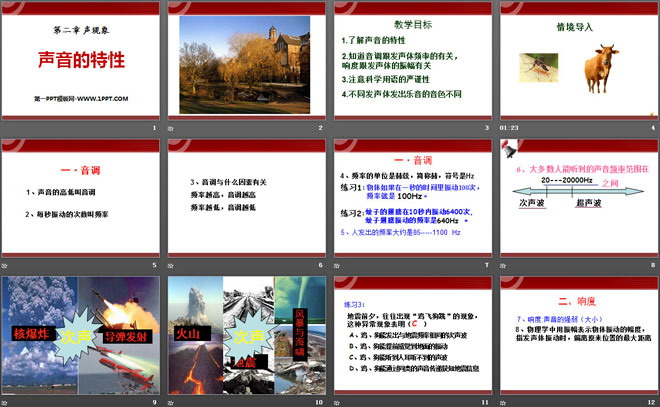Screen dimensions: 660x407
Task: Click the animation star under slide 12
Action: pyautogui.click(x=503, y=403)
